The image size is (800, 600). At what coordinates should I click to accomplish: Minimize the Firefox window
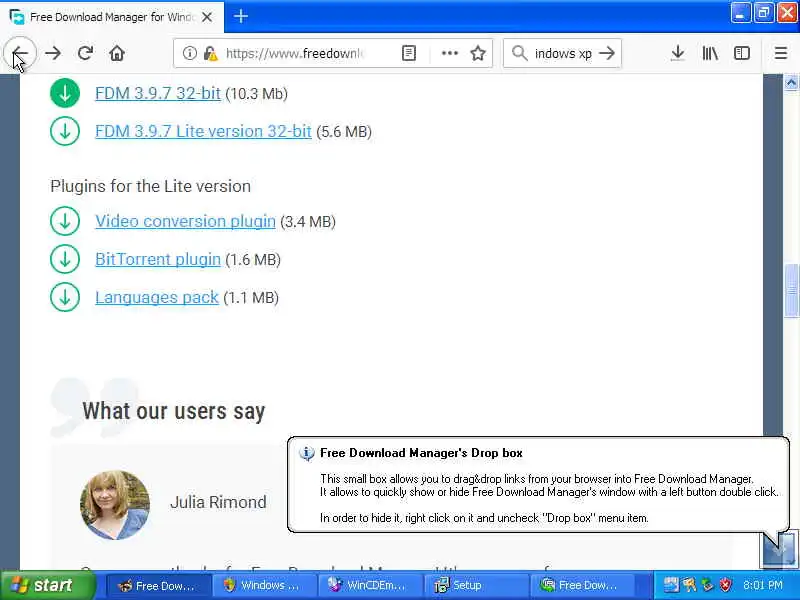(x=740, y=13)
